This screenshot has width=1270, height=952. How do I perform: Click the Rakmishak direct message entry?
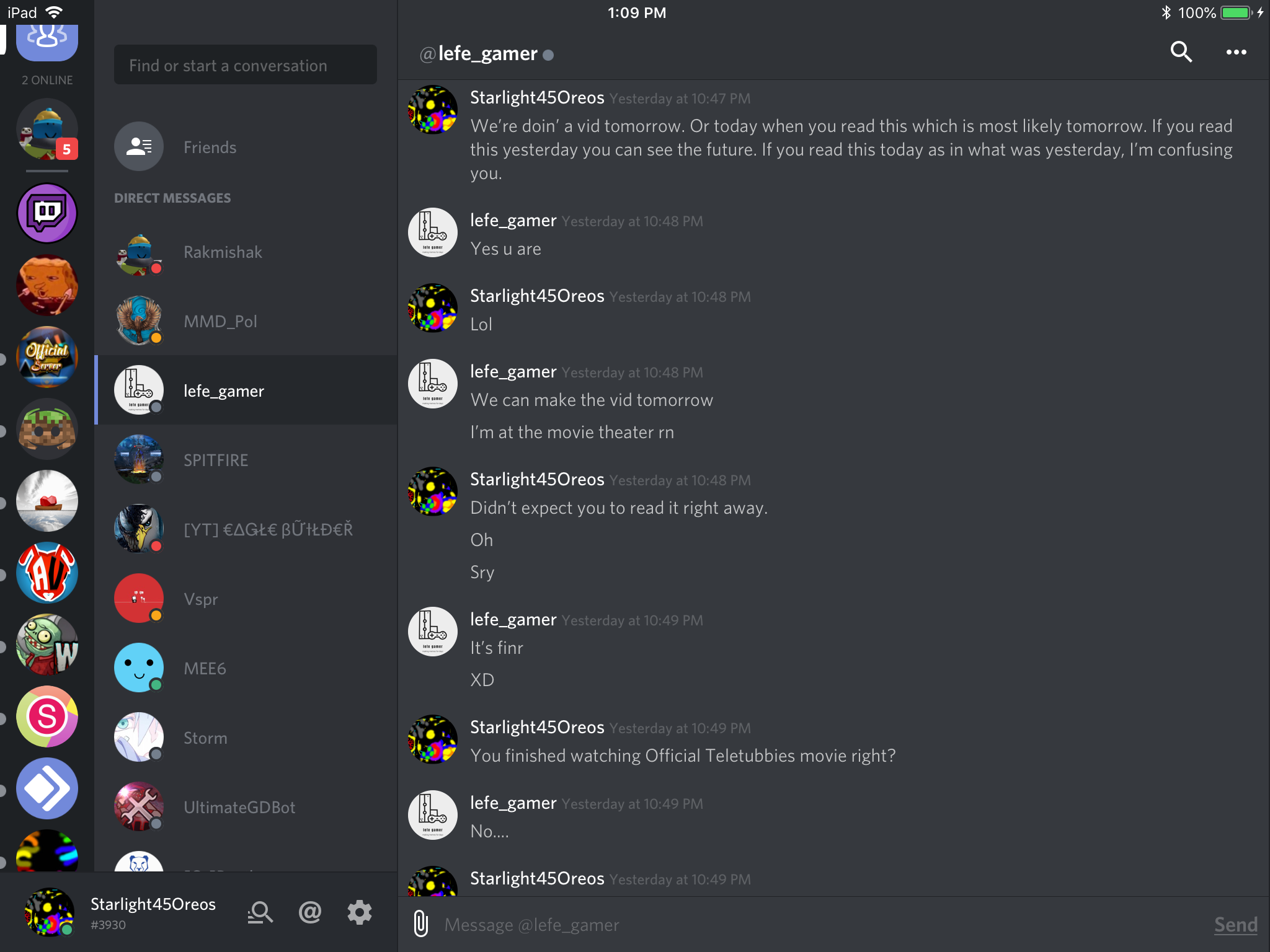(x=245, y=252)
